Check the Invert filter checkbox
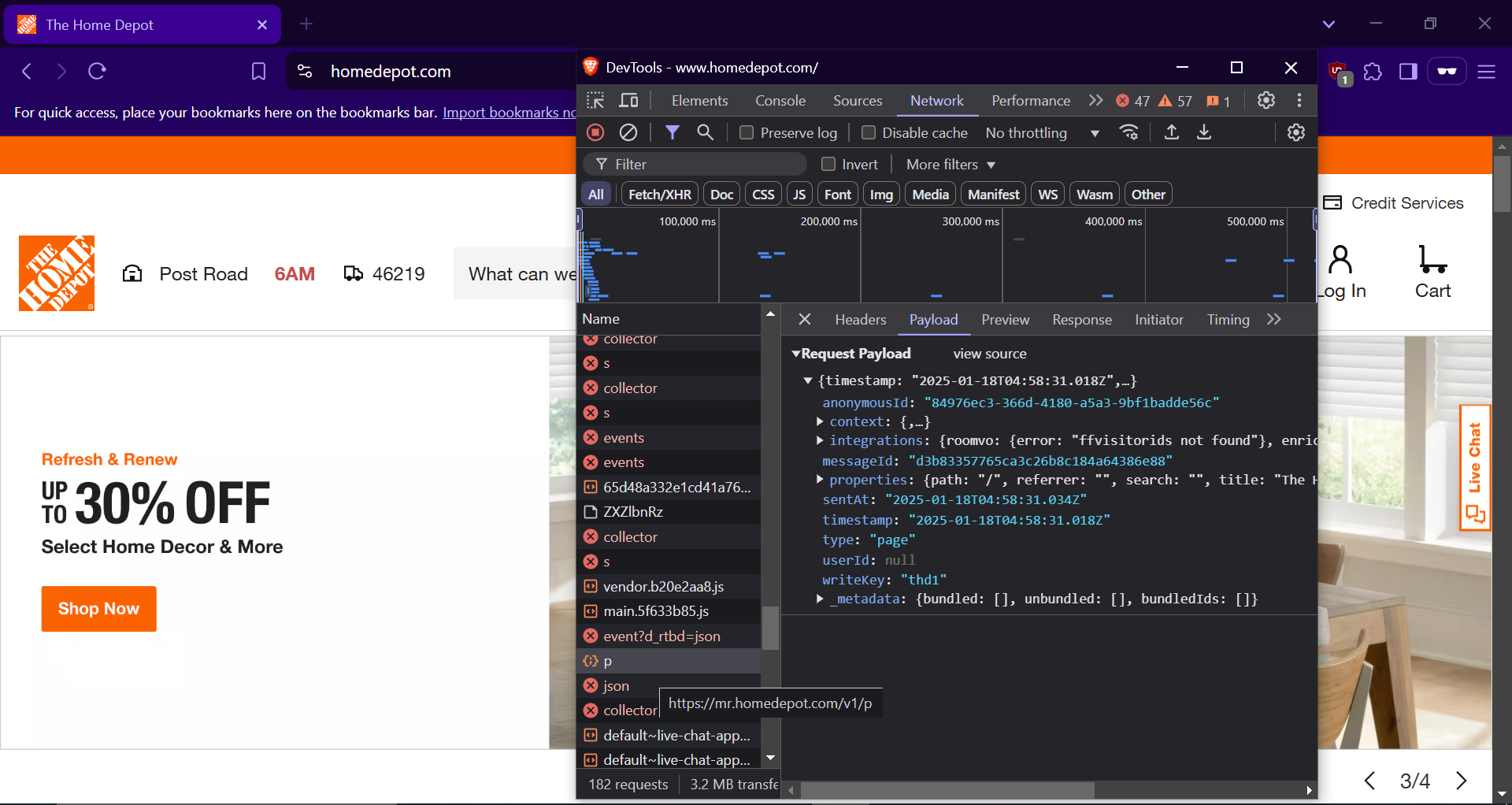This screenshot has height=805, width=1512. pos(828,164)
